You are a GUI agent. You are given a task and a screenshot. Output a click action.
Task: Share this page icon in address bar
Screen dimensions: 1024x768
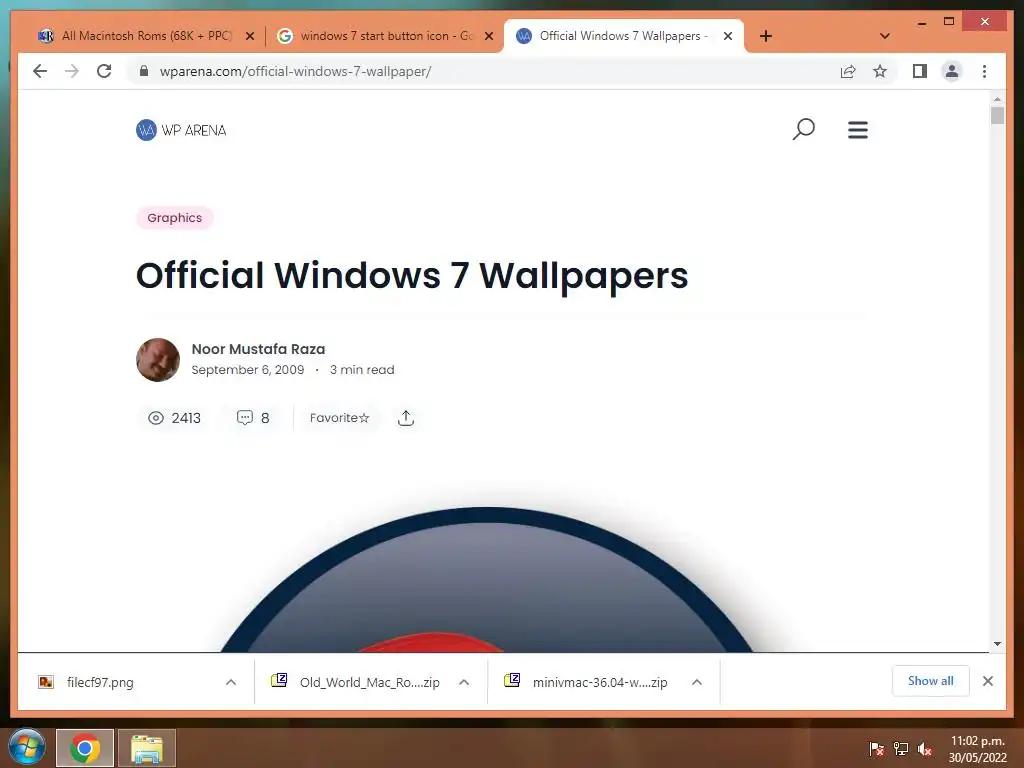point(848,71)
